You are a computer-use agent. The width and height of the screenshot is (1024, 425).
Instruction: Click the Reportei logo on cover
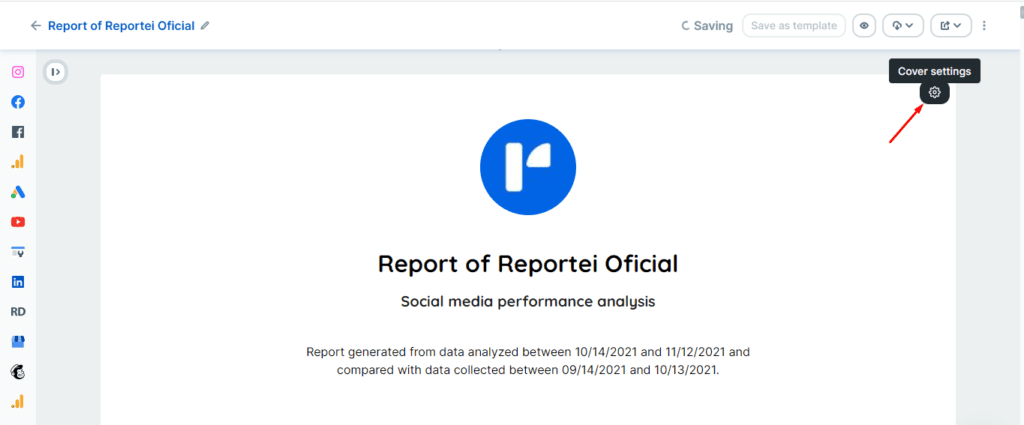click(x=528, y=167)
